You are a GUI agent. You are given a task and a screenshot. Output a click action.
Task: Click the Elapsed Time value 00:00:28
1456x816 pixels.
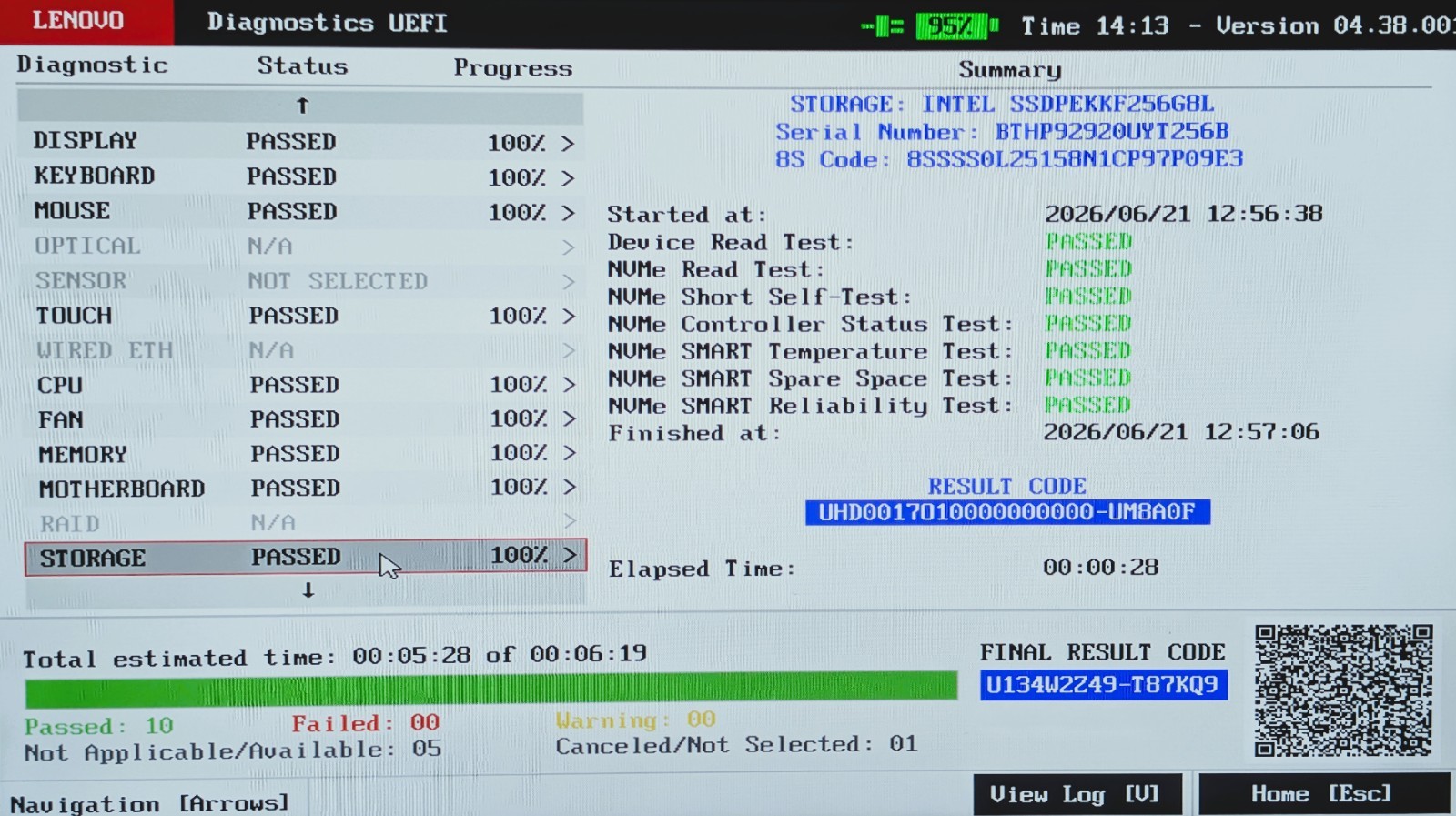coord(1101,568)
